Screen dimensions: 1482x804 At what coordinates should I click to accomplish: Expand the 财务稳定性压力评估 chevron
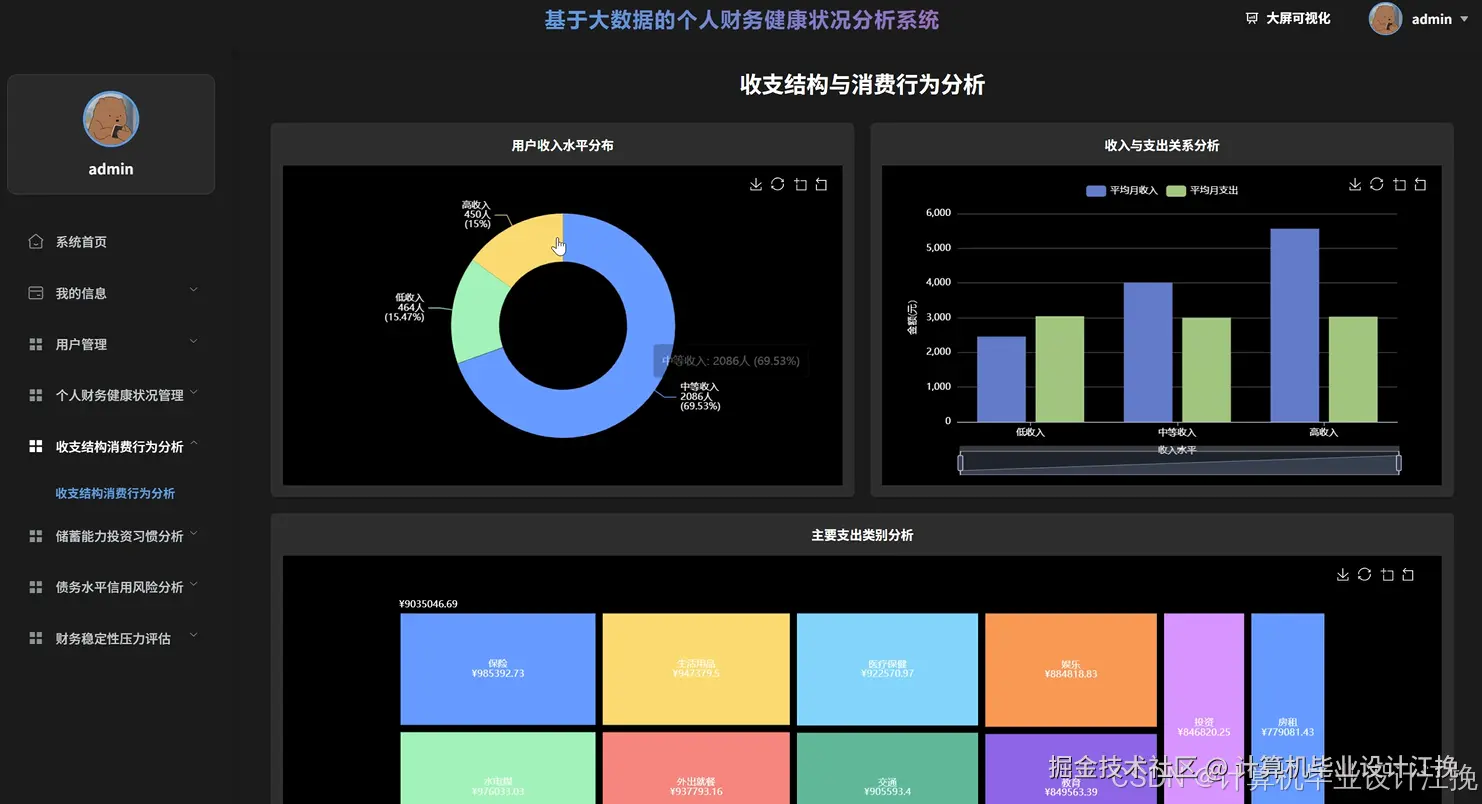click(x=194, y=635)
